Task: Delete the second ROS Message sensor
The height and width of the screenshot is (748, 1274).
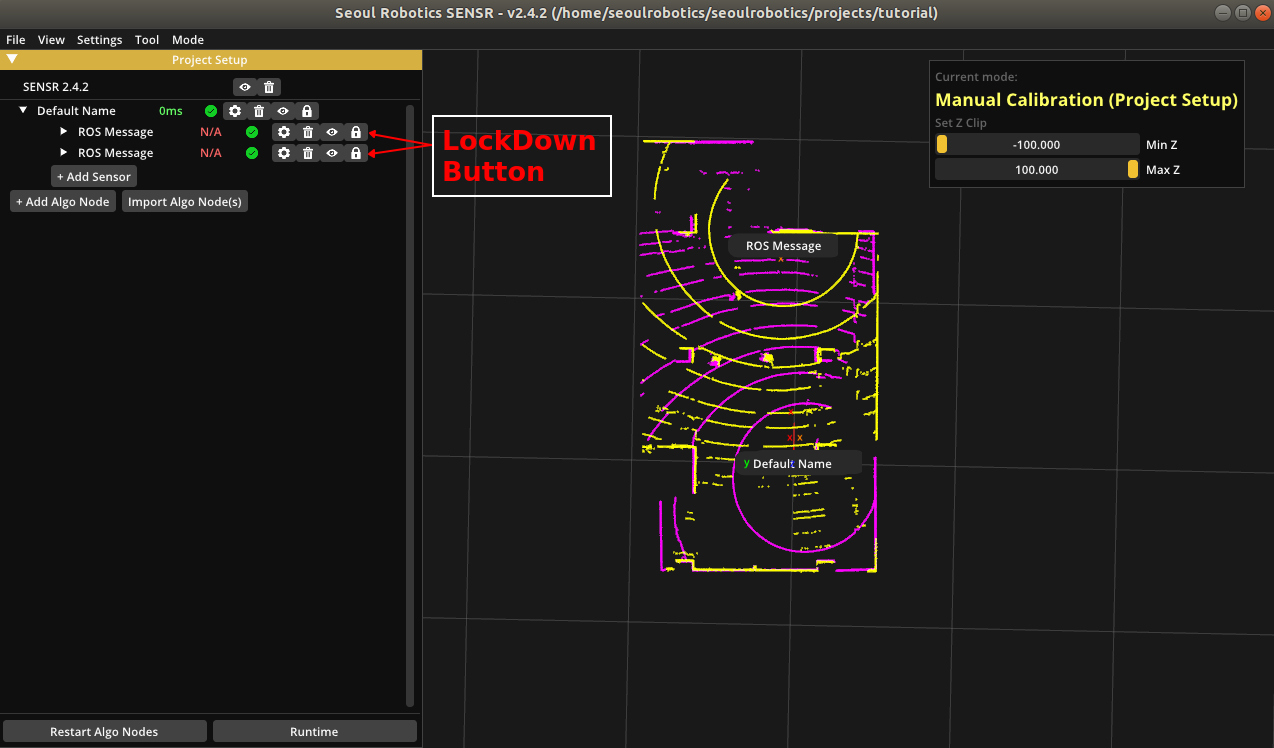Action: [x=308, y=153]
